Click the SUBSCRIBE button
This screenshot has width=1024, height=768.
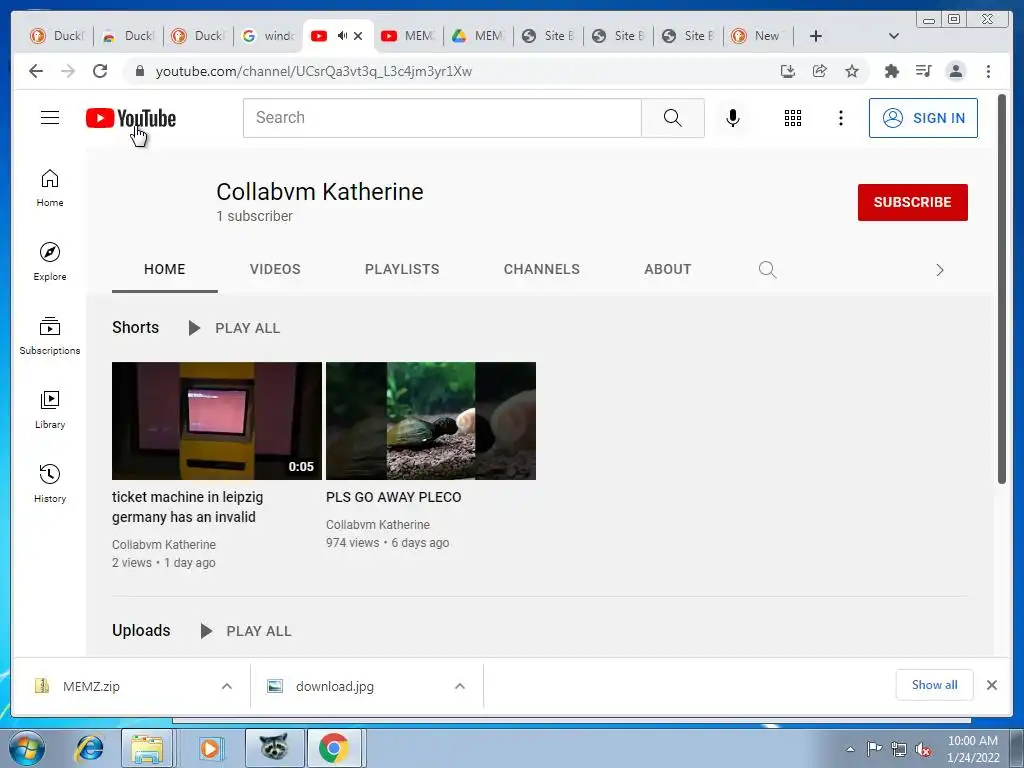click(912, 202)
